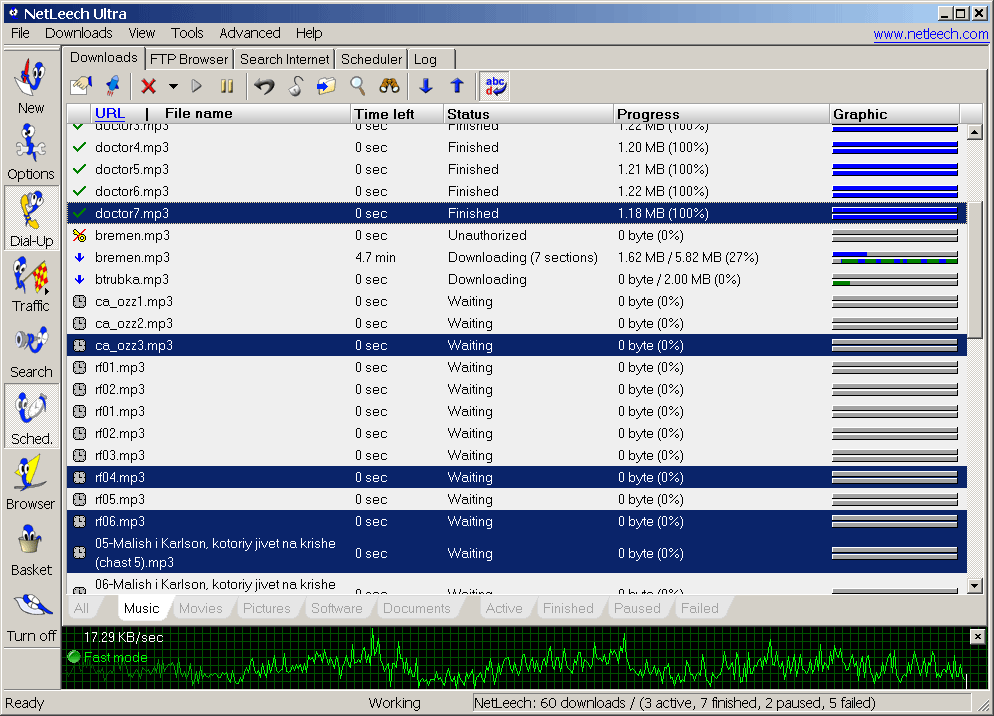This screenshot has width=994, height=716.
Task: Select the ca_ozz1.mp3 waiting row
Action: click(x=517, y=301)
